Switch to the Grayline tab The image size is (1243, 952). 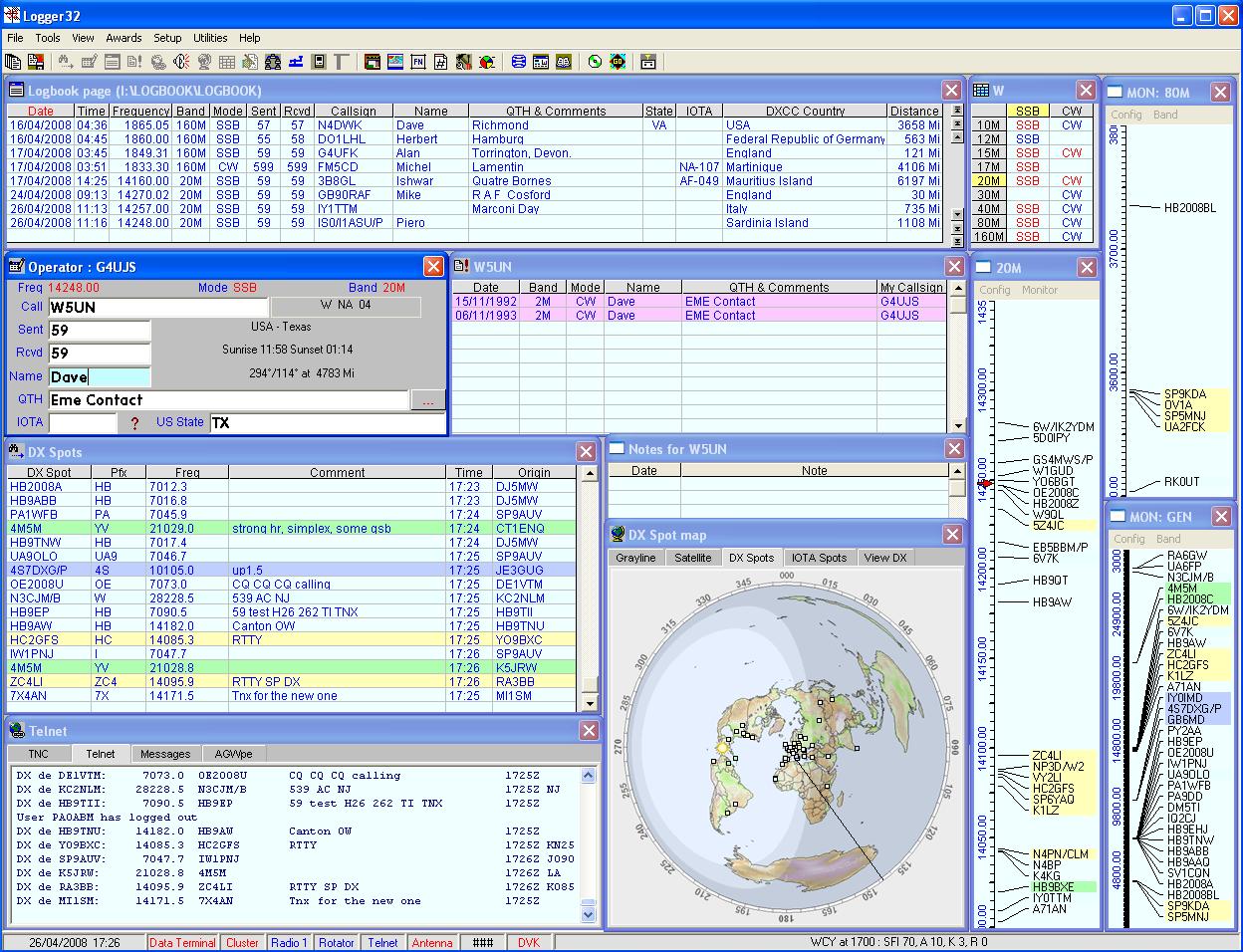(x=635, y=558)
